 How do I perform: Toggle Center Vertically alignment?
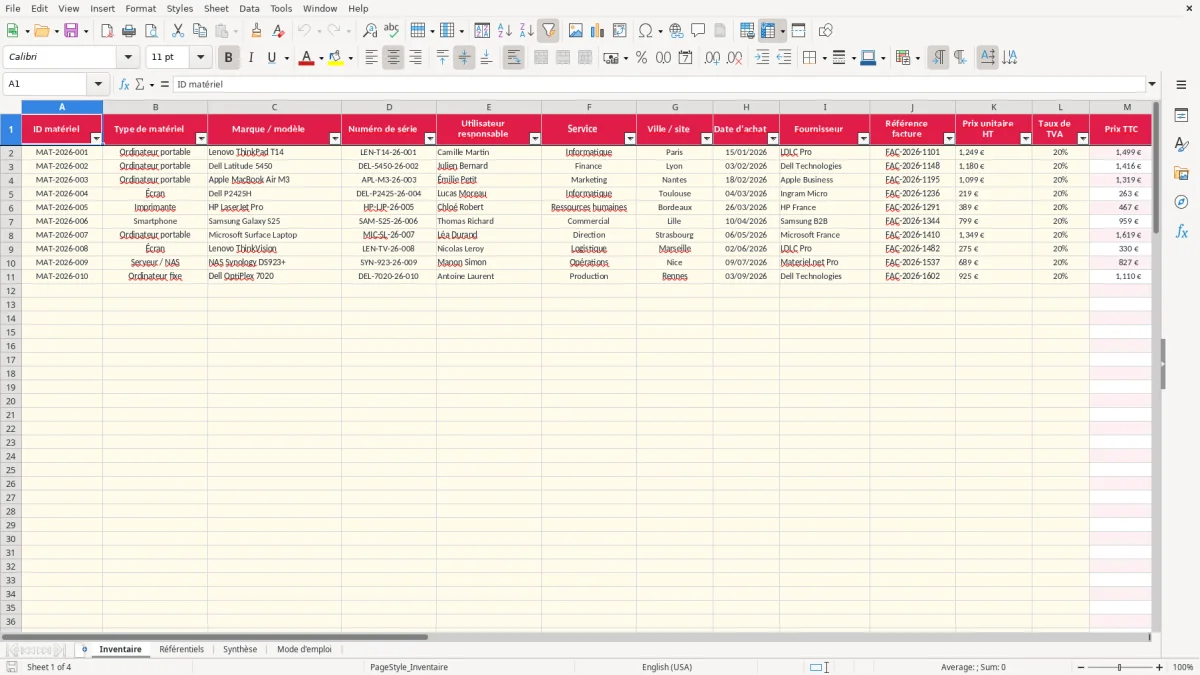coord(464,58)
